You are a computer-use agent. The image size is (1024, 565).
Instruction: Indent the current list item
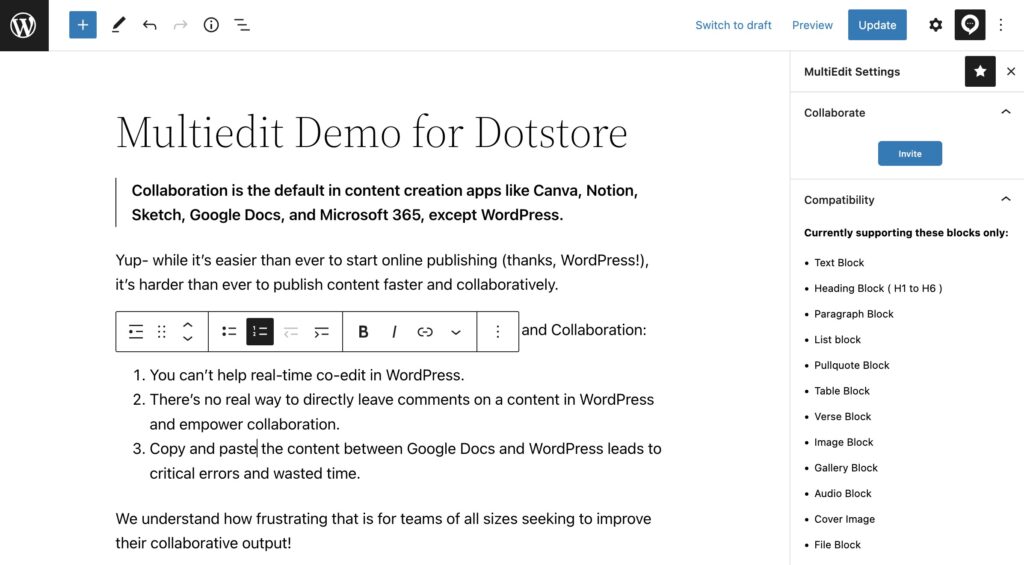click(321, 332)
